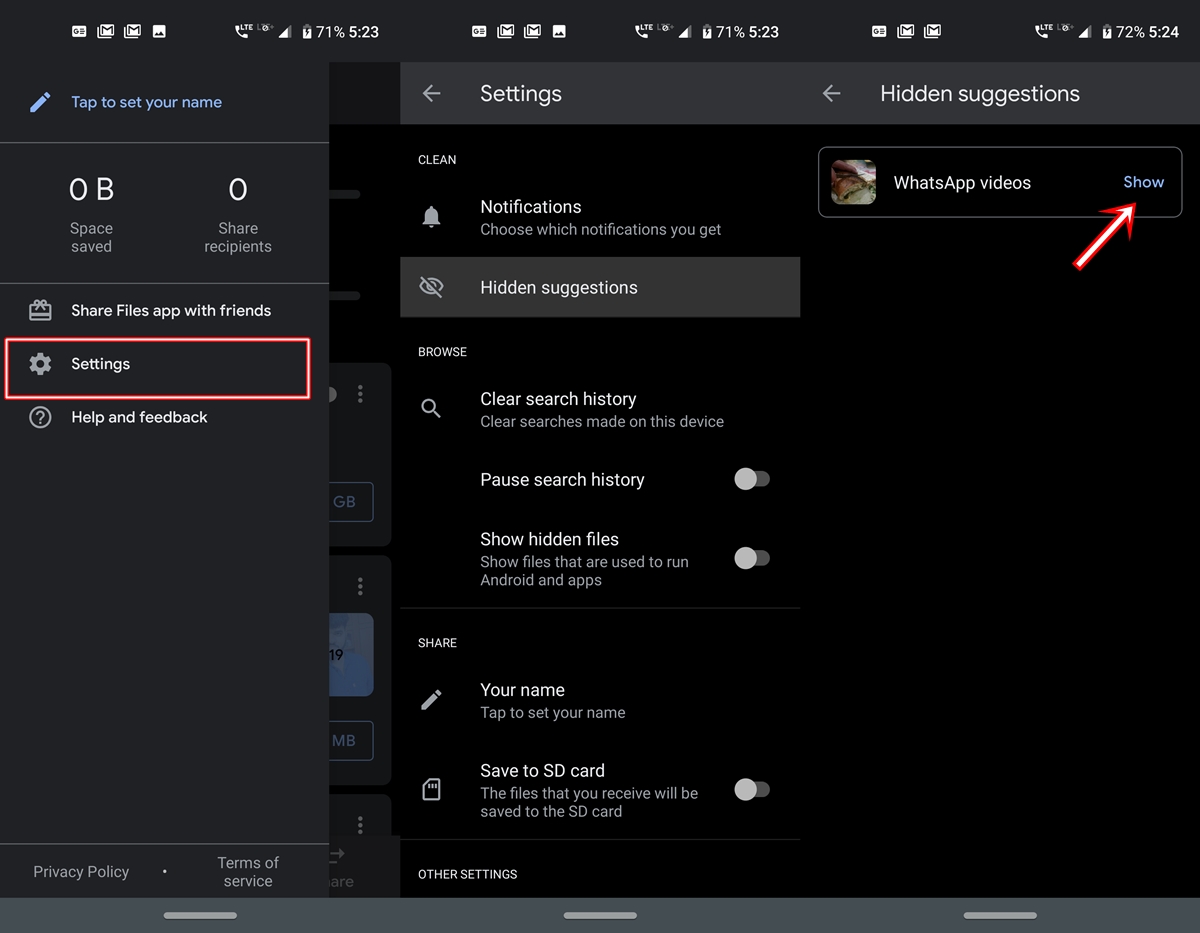Turn on Save to SD card switch

pyautogui.click(x=752, y=790)
